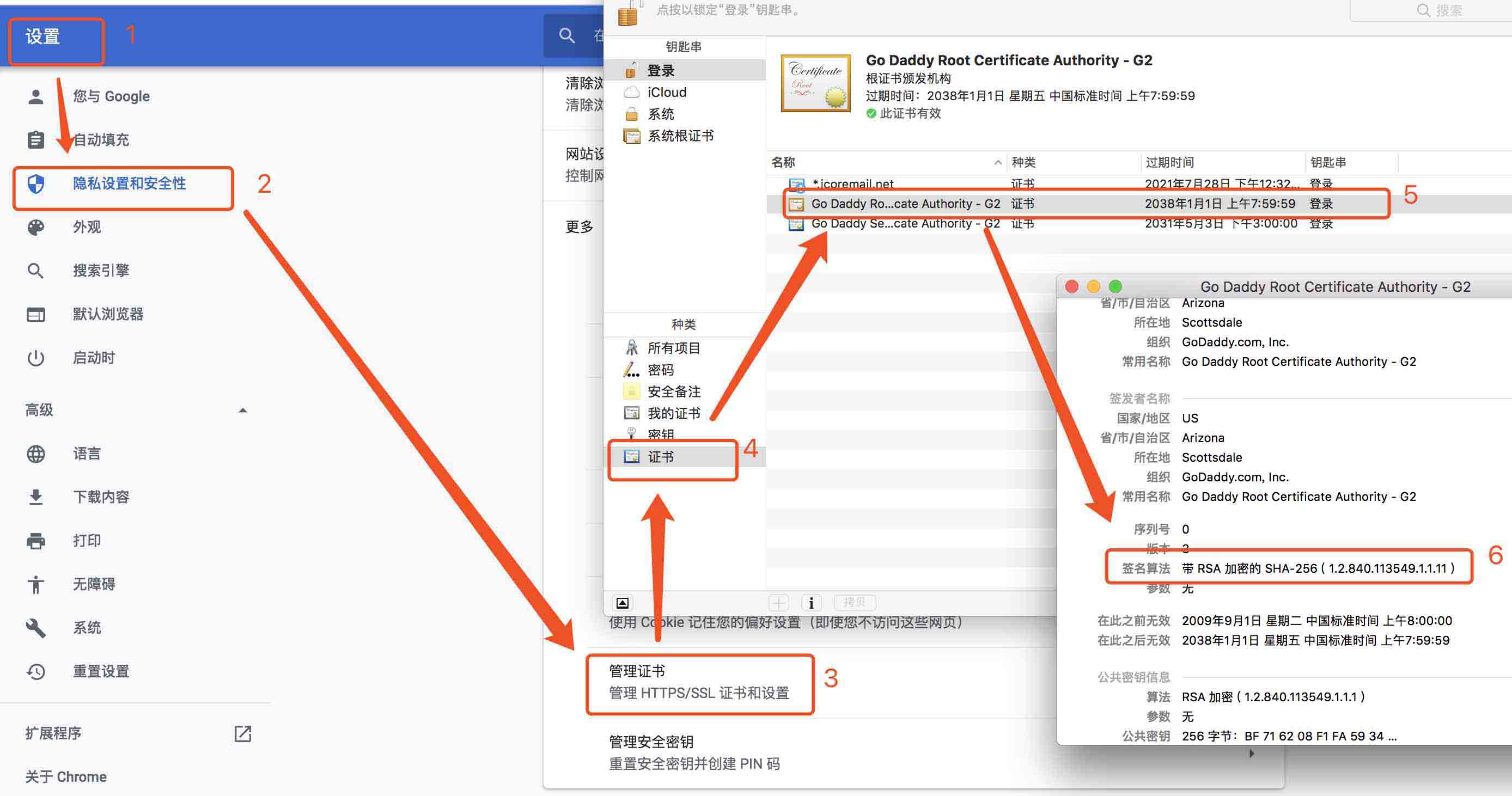Sort by 种类 column header
1512x796 pixels.
[1074, 162]
